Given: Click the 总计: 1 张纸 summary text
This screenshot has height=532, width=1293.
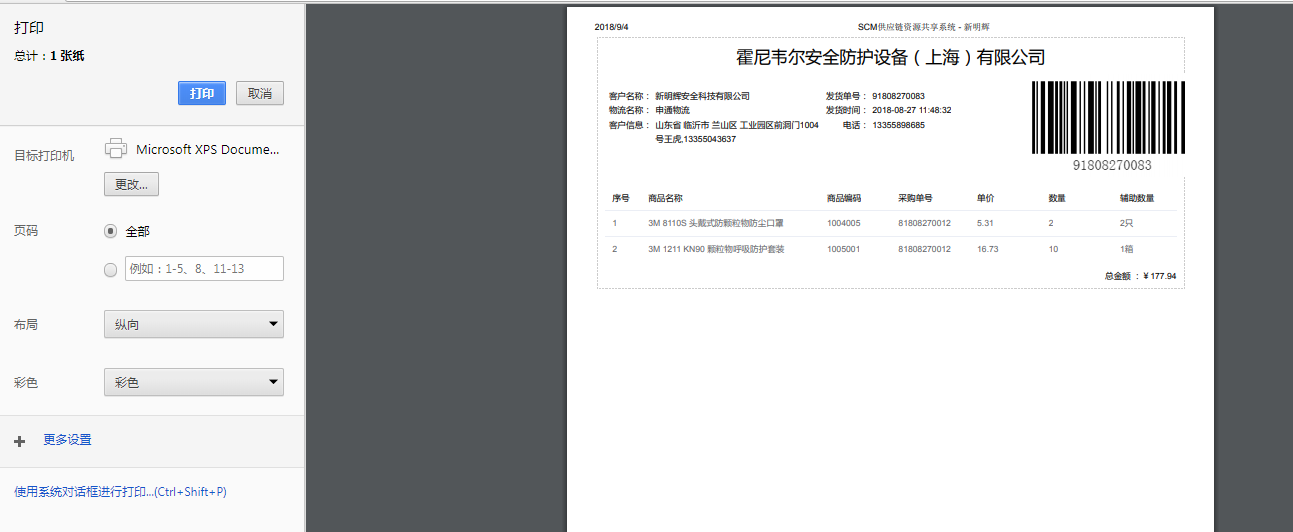Looking at the screenshot, I should tap(49, 56).
